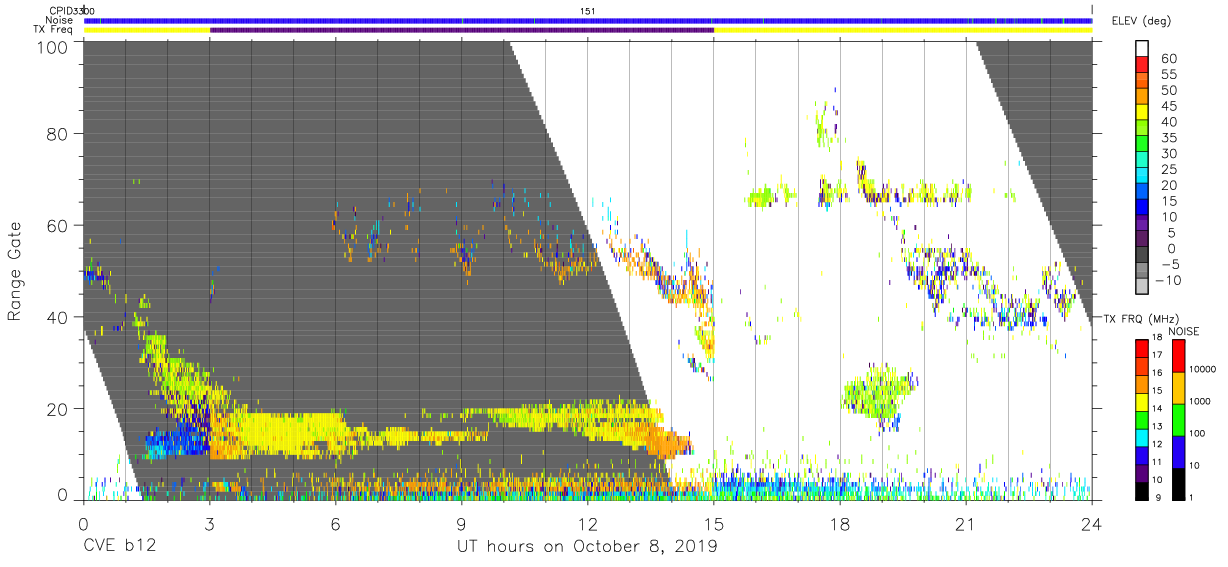Viewport: 1228px width, 567px height.
Task: Click the 'UT hours on October 8, 2019' axis title
Action: pyautogui.click(x=586, y=547)
